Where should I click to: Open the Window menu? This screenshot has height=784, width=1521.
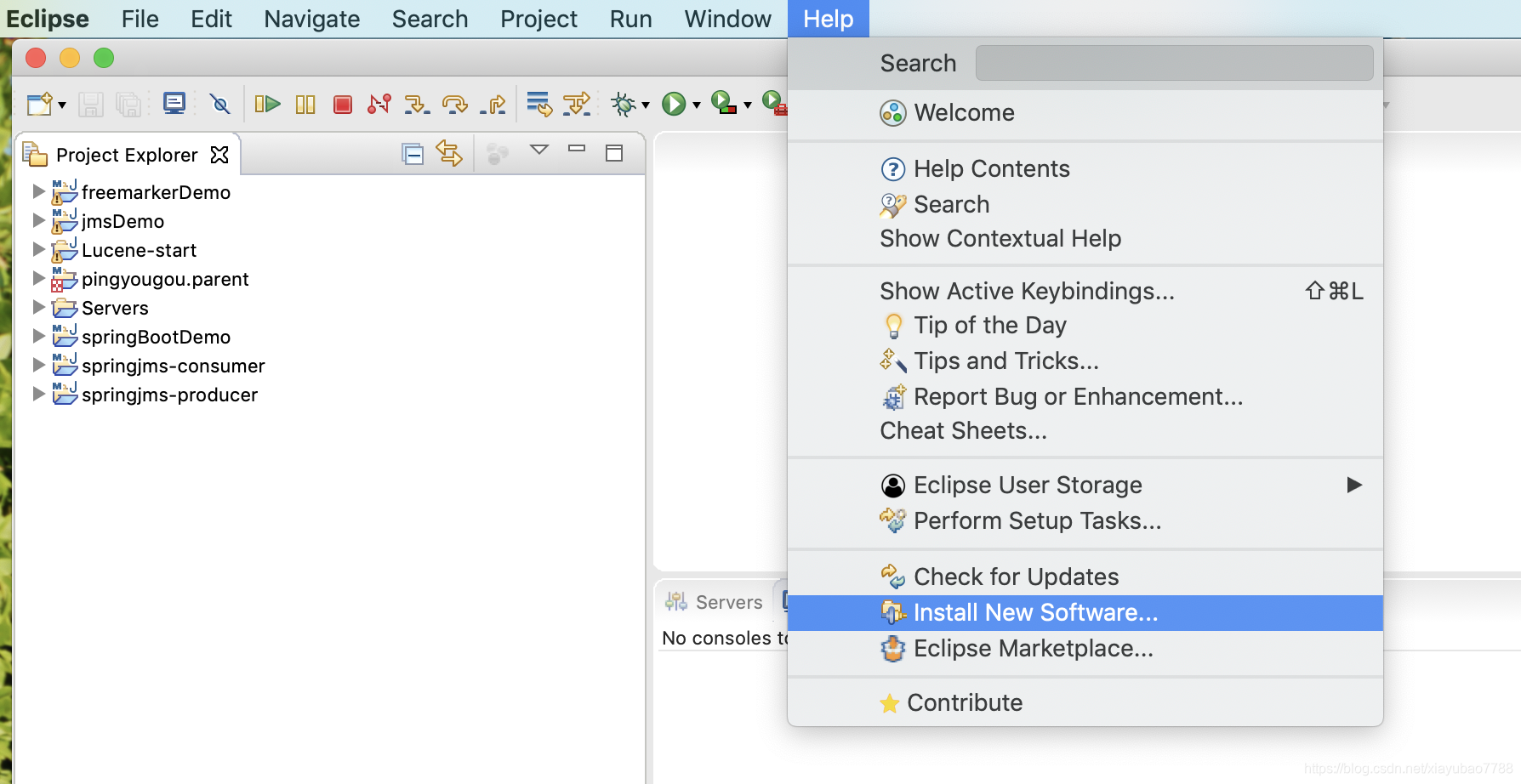728,19
